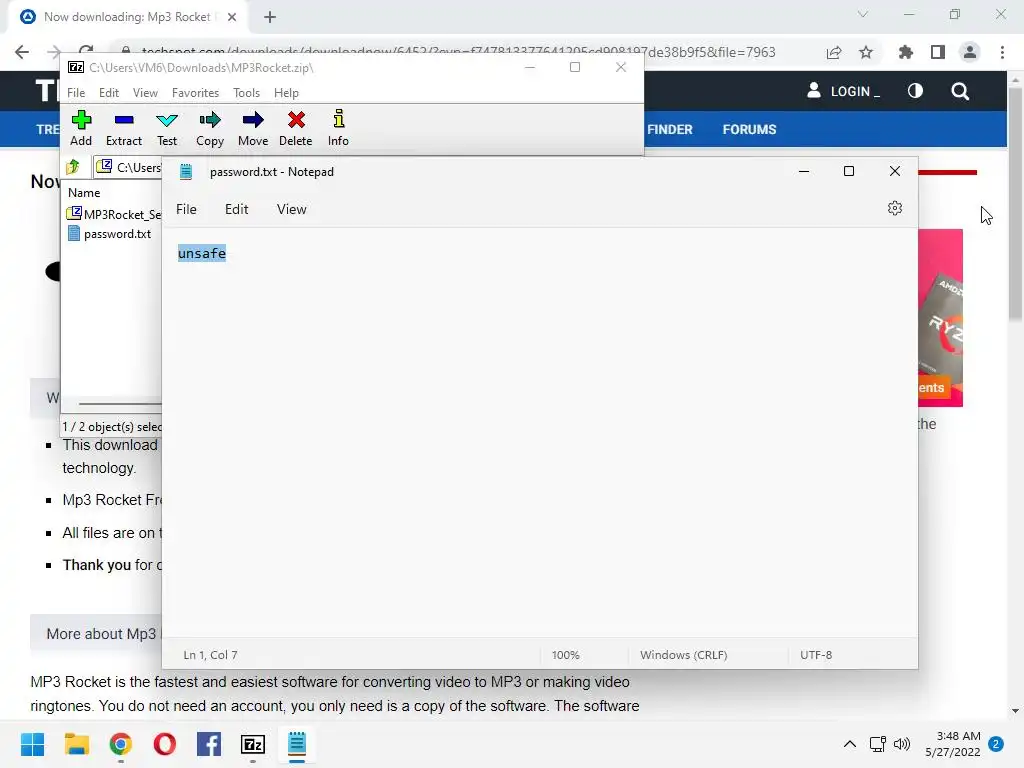Screen dimensions: 1024x768
Task: Open the Favorites menu in 7-Zip
Action: 195,93
